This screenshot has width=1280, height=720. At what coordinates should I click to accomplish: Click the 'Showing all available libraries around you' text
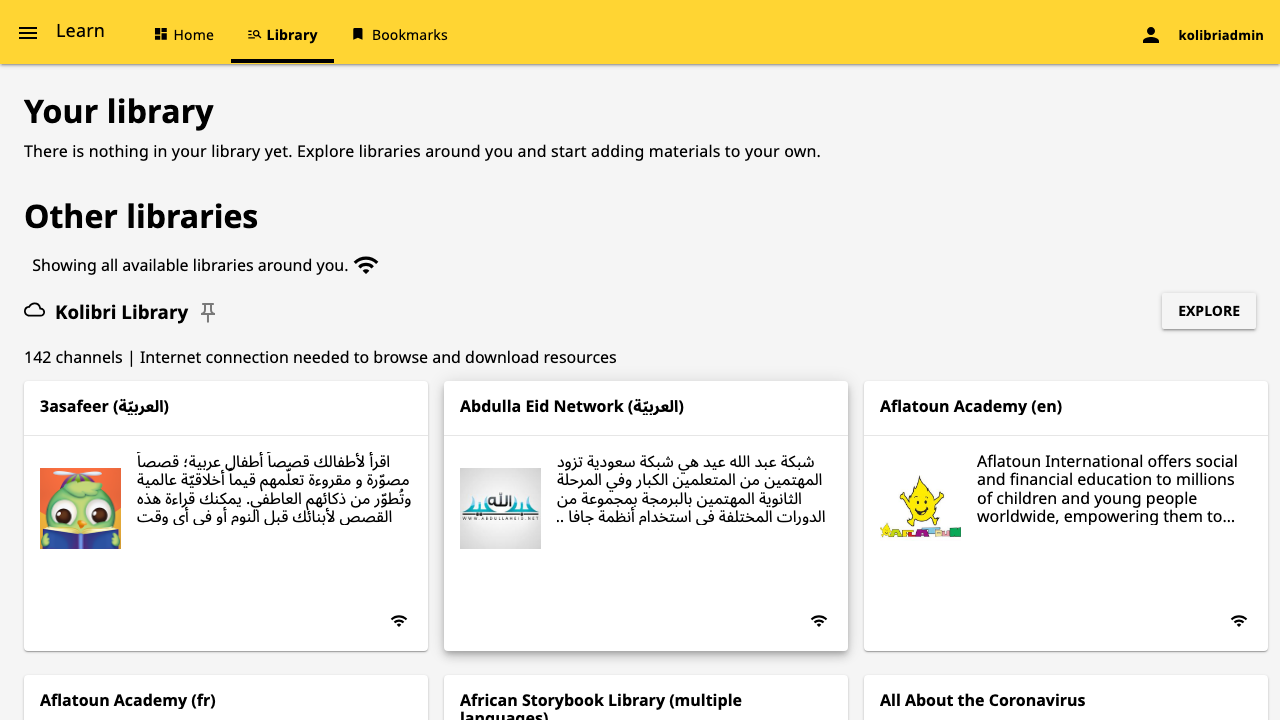[x=190, y=265]
